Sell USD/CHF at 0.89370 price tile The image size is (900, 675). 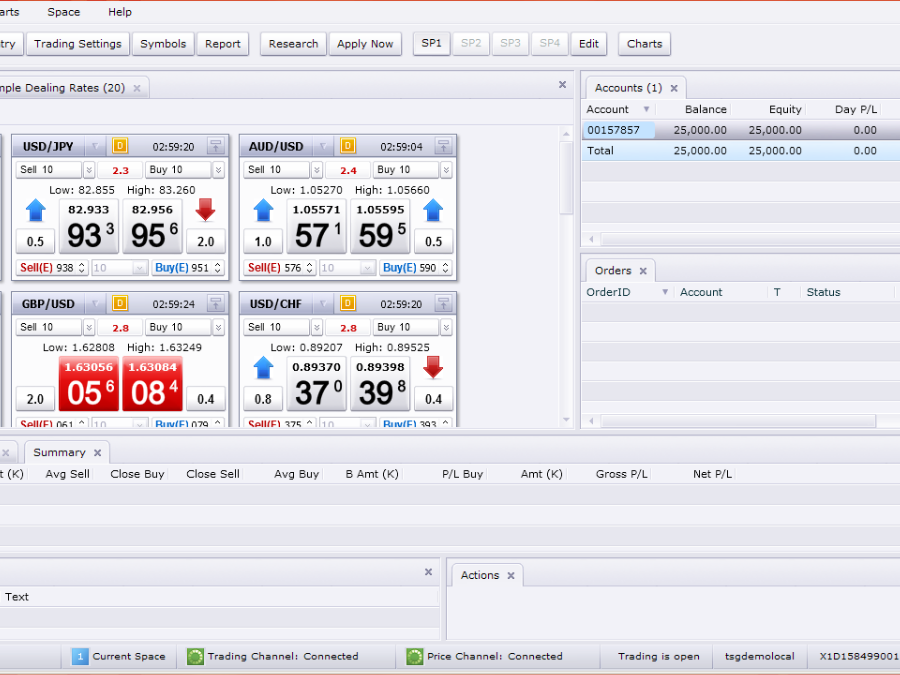[317, 383]
